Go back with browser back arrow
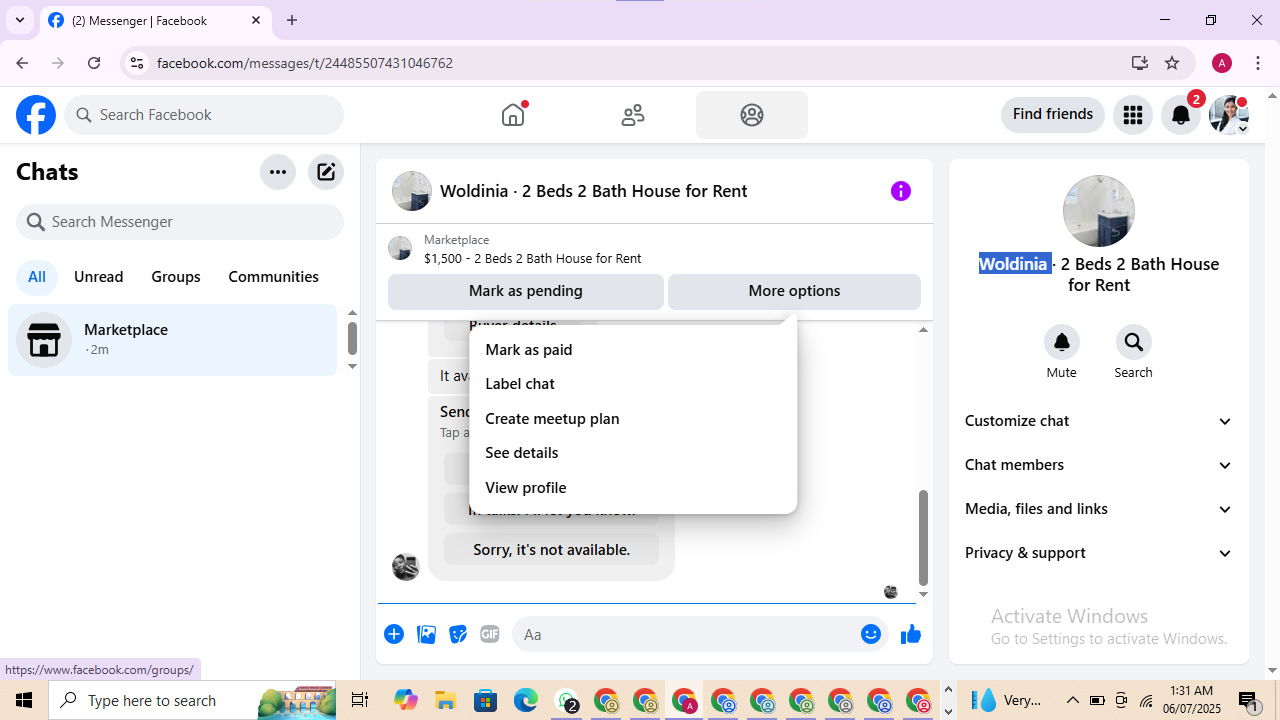The image size is (1280, 720). point(22,63)
